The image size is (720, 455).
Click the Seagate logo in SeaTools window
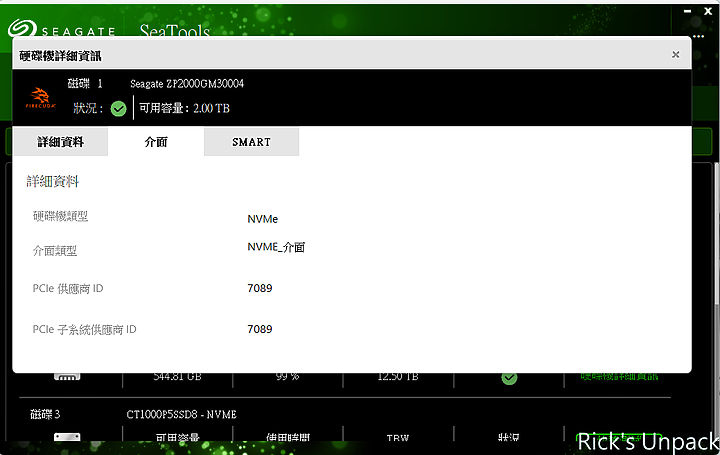[x=61, y=28]
